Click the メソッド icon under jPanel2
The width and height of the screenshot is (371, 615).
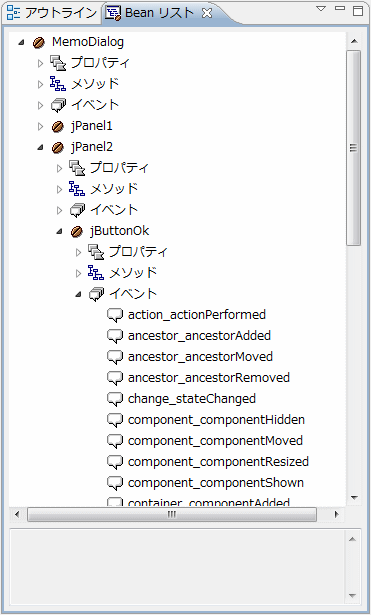click(77, 189)
